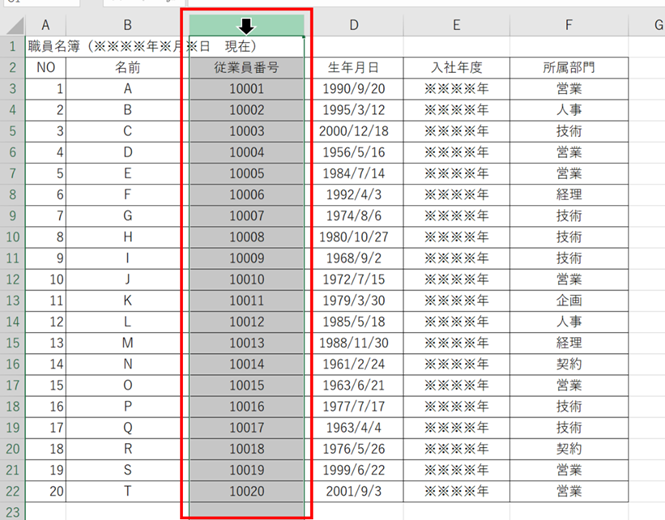Select column E header
The width and height of the screenshot is (665, 520).
[457, 24]
